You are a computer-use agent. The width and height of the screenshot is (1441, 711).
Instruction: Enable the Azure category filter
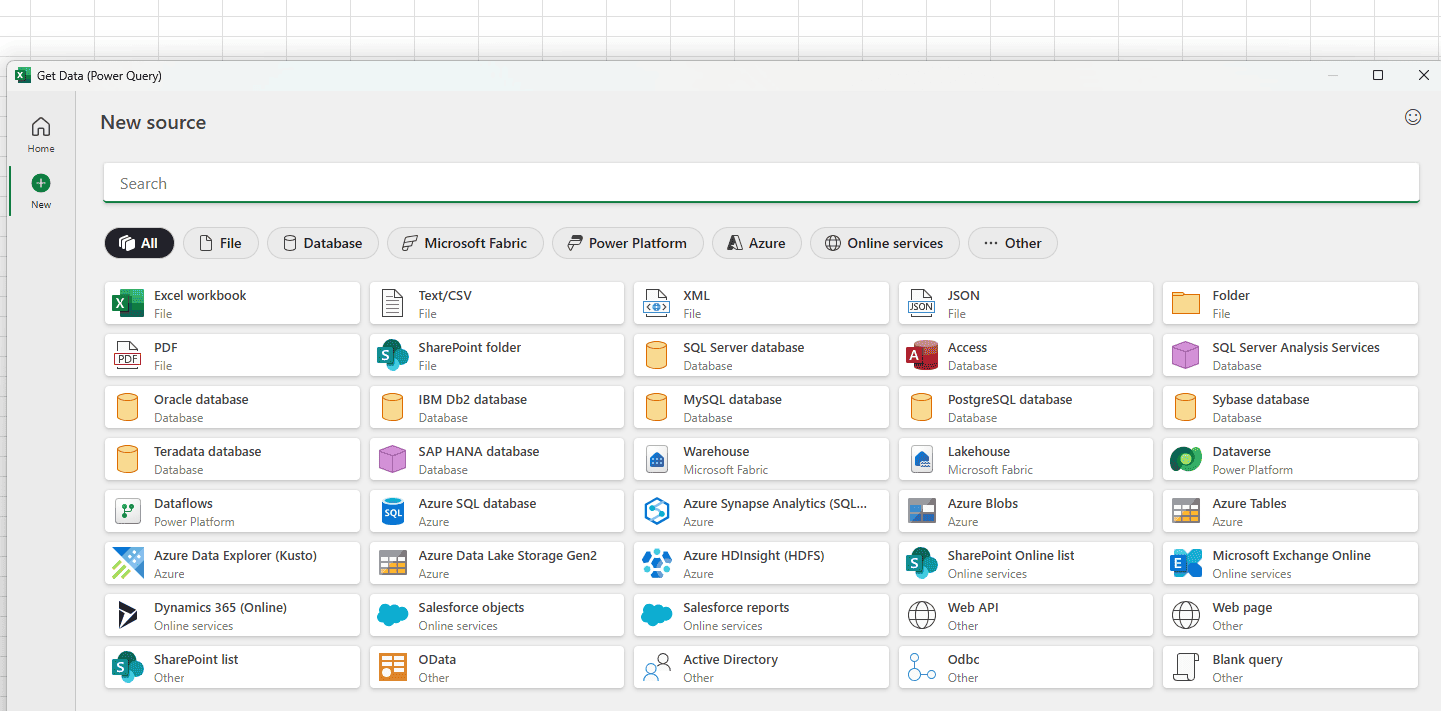coord(757,242)
